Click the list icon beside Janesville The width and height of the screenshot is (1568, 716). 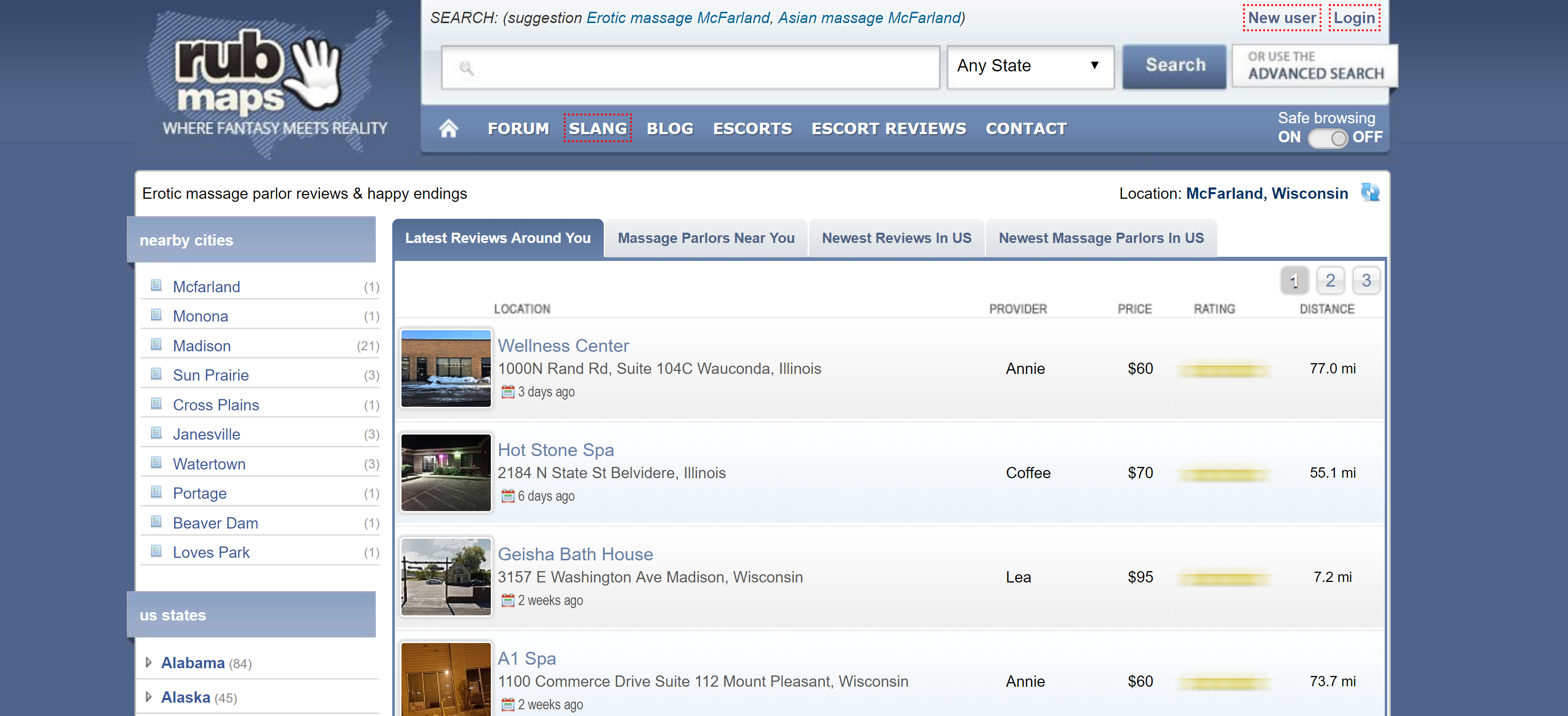(157, 434)
